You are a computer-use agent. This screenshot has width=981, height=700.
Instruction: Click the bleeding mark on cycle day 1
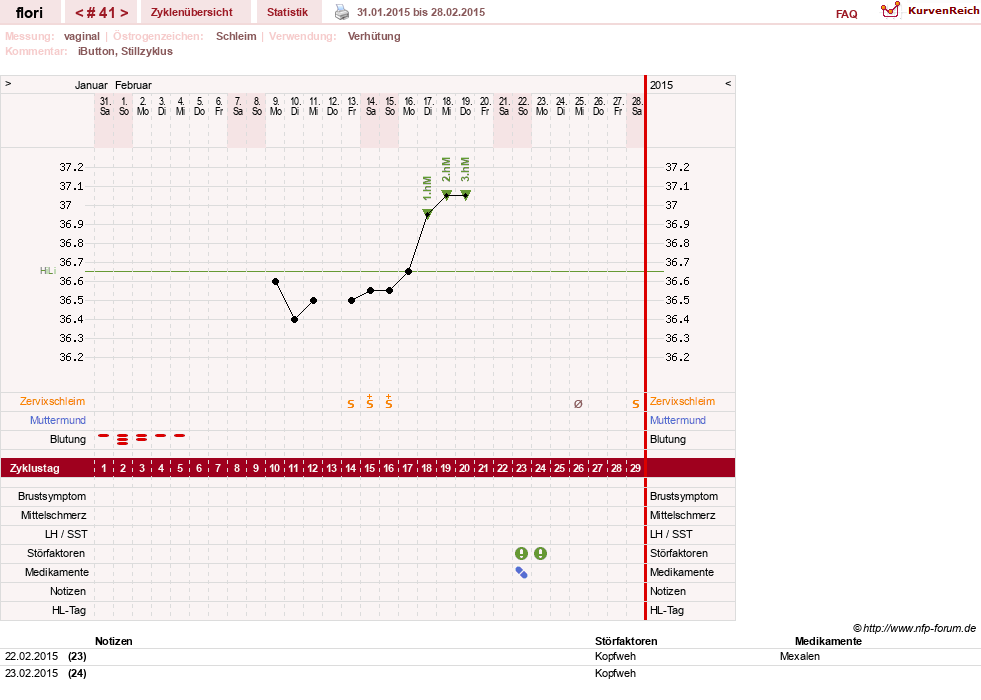104,435
